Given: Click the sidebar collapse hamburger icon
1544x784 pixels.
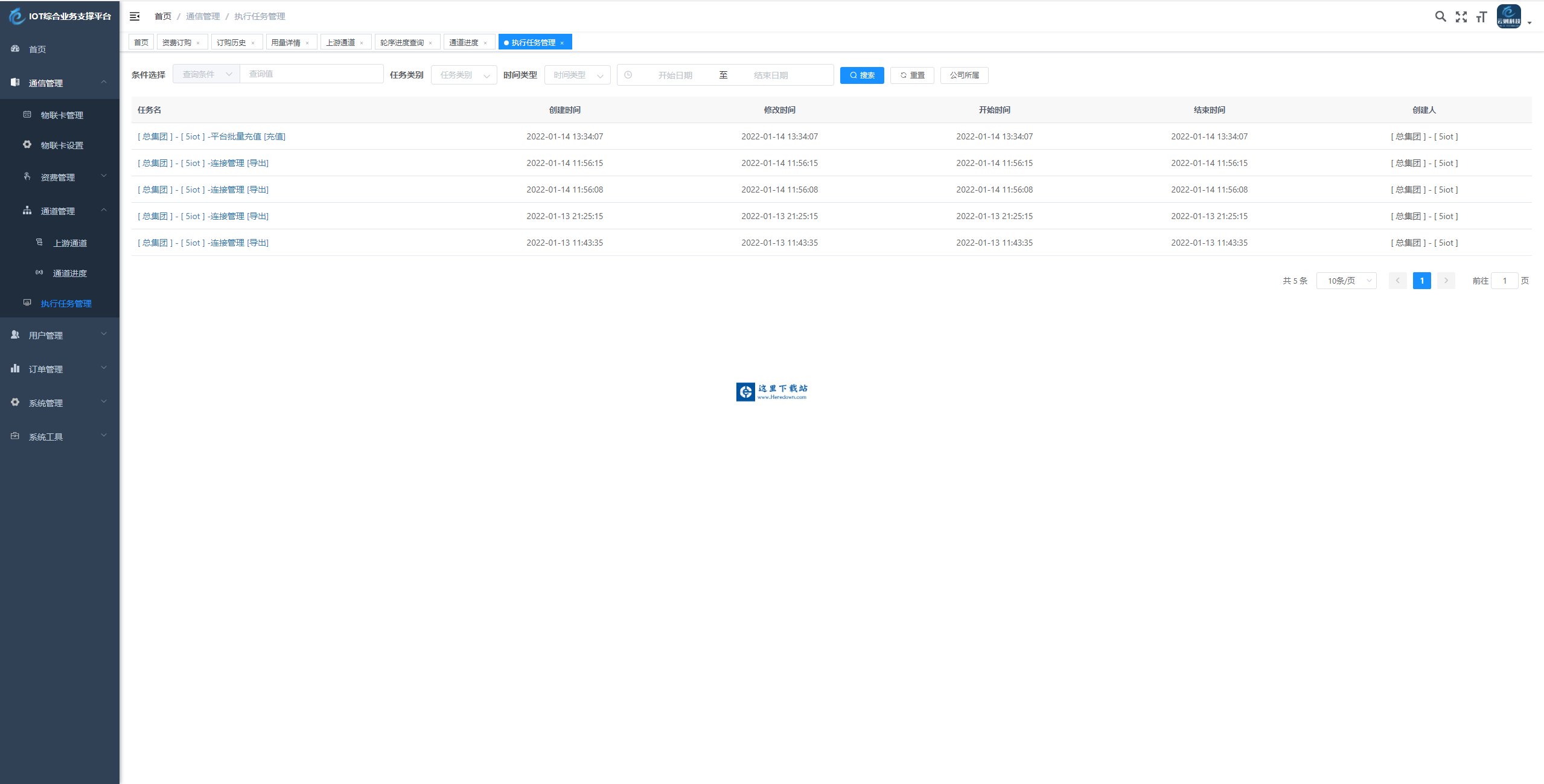Looking at the screenshot, I should tap(135, 16).
